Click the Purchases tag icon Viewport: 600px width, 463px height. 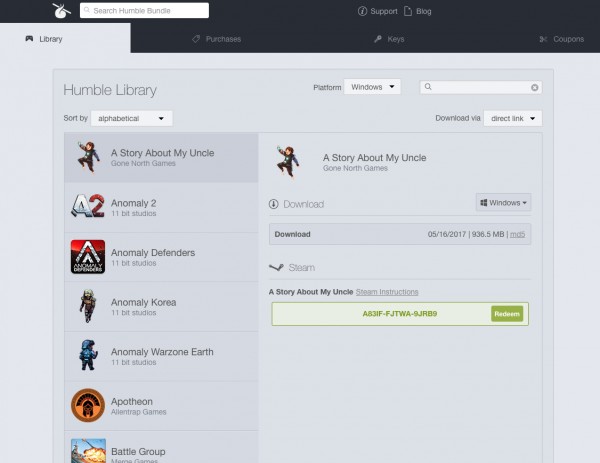[196, 39]
